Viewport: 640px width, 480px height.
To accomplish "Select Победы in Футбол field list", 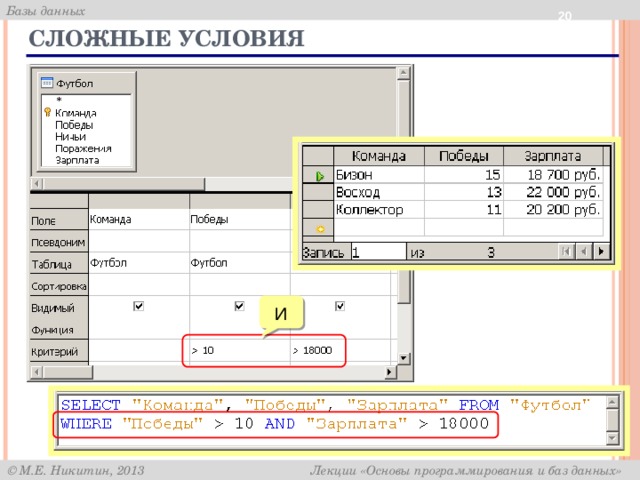I will [x=74, y=125].
